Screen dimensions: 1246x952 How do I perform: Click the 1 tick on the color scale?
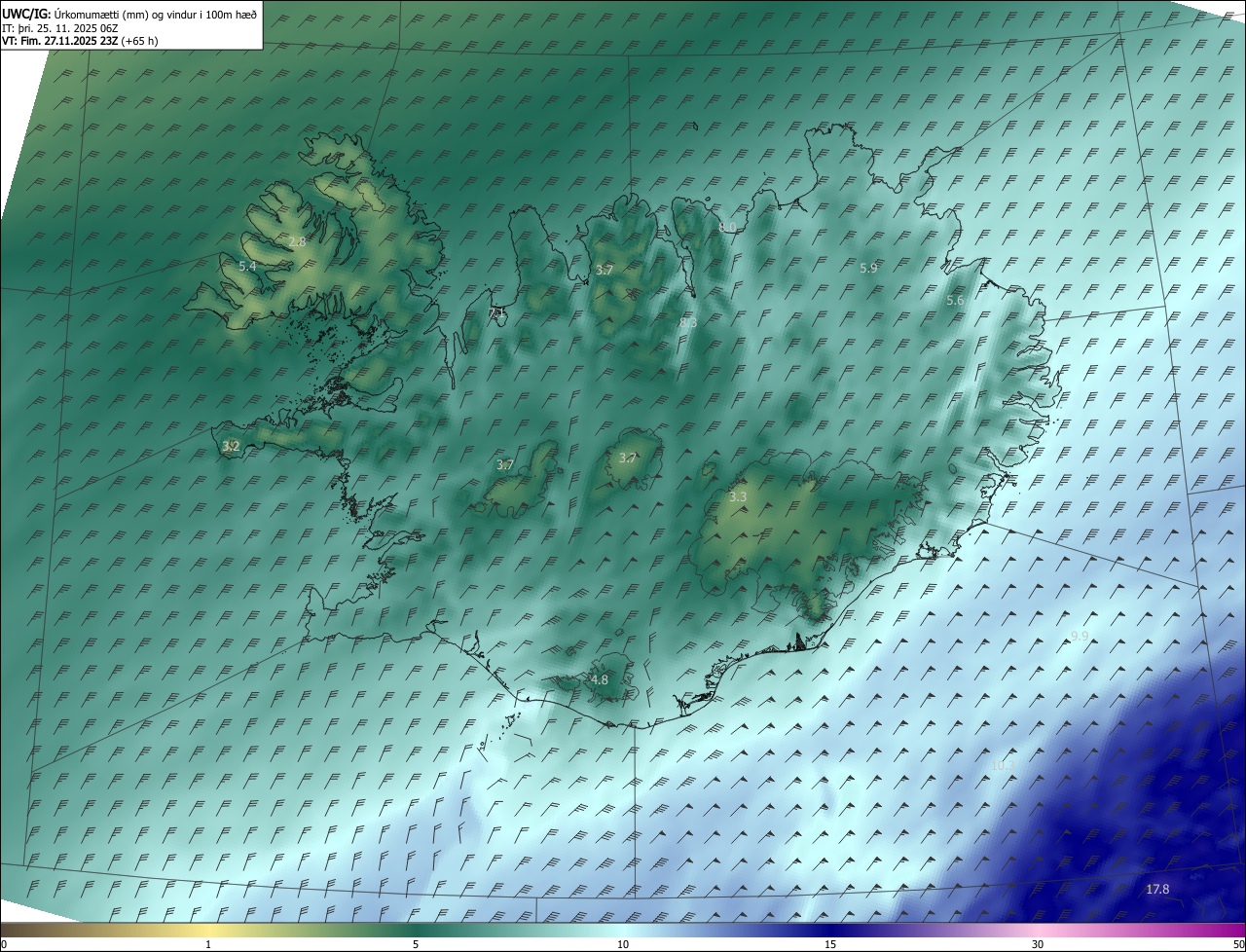point(208,944)
